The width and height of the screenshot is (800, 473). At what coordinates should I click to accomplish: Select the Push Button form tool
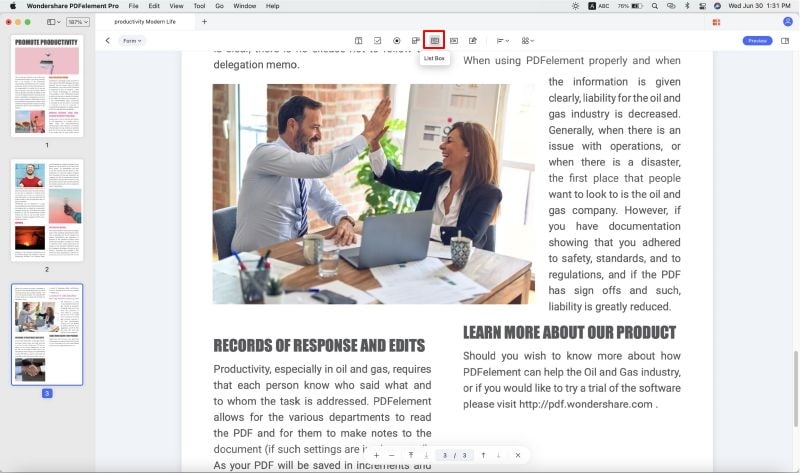(454, 41)
